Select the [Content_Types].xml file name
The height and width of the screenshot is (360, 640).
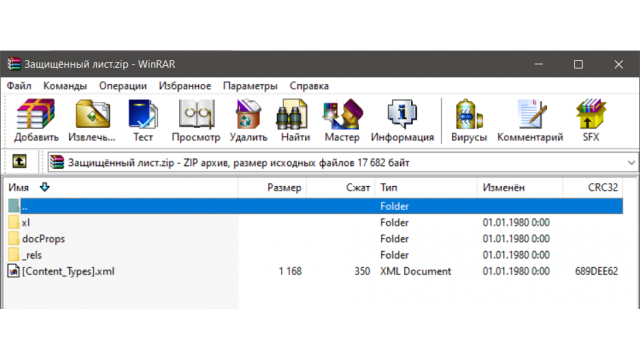pyautogui.click(x=68, y=271)
